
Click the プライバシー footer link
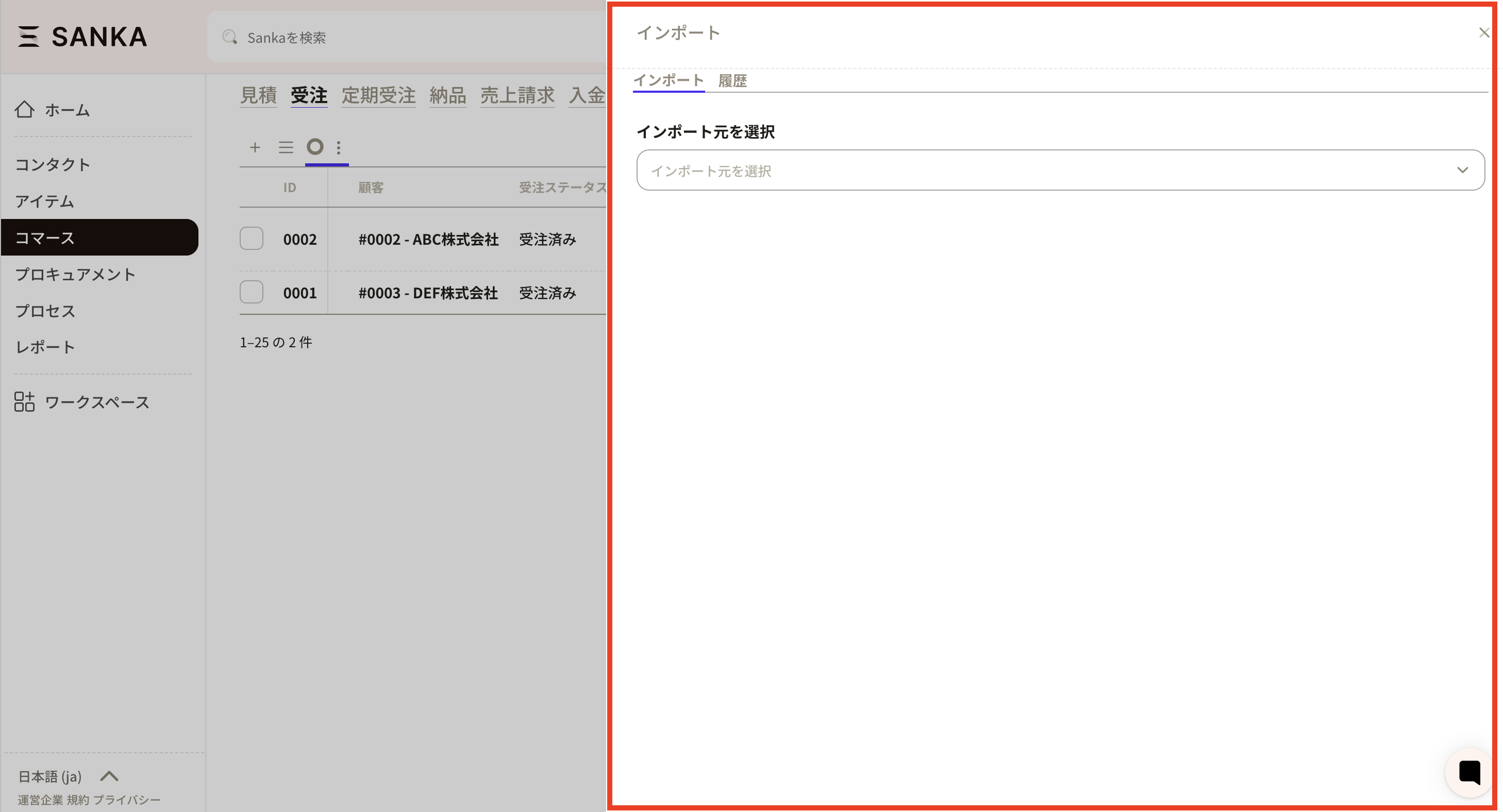point(127,800)
